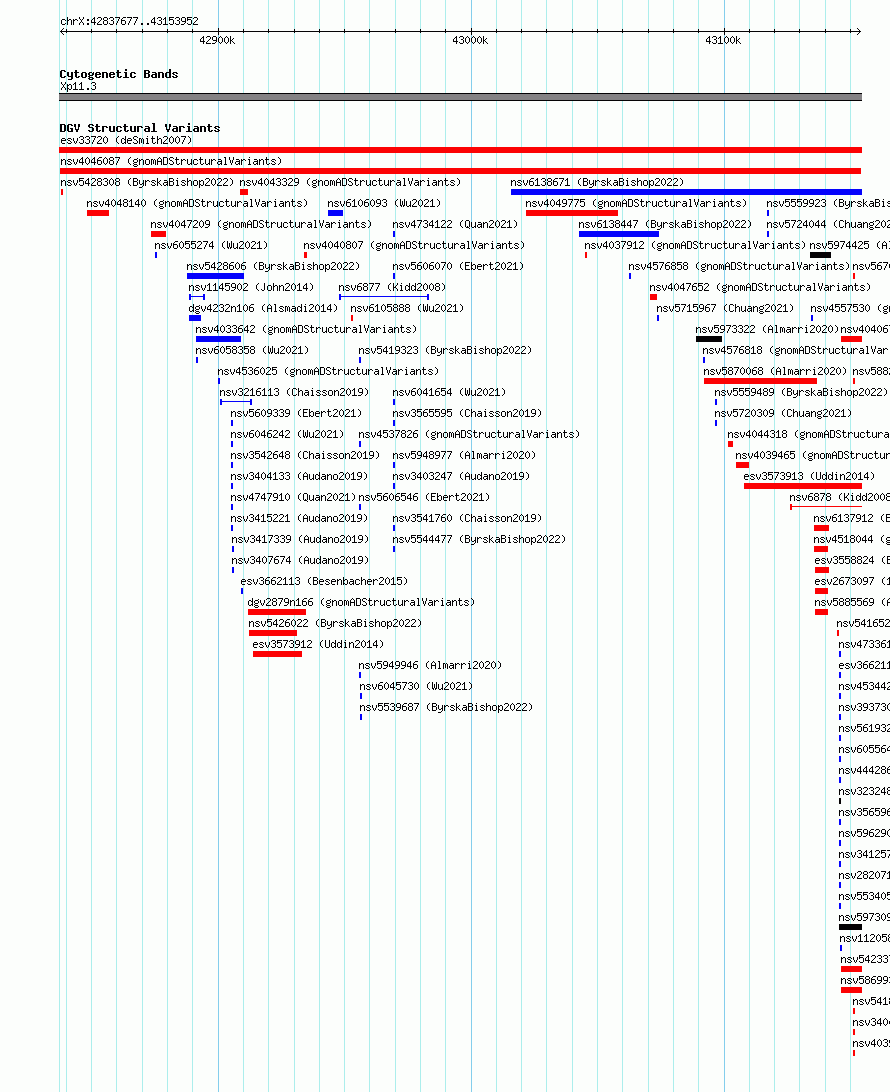890x1092 pixels.
Task: Select nsv6105888 (Wu2021) label
Action: [407, 307]
